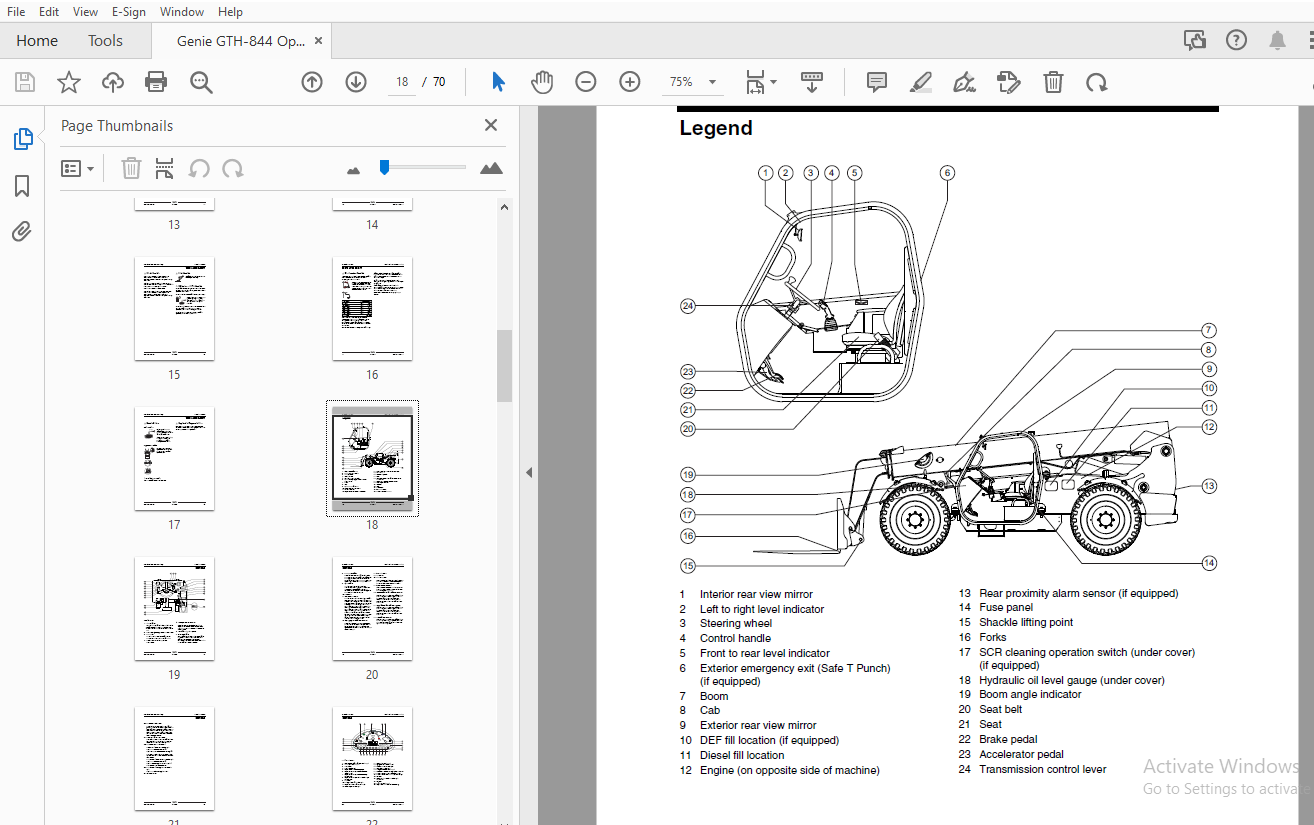The width and height of the screenshot is (1314, 825).
Task: Open the Window menu
Action: tap(182, 12)
